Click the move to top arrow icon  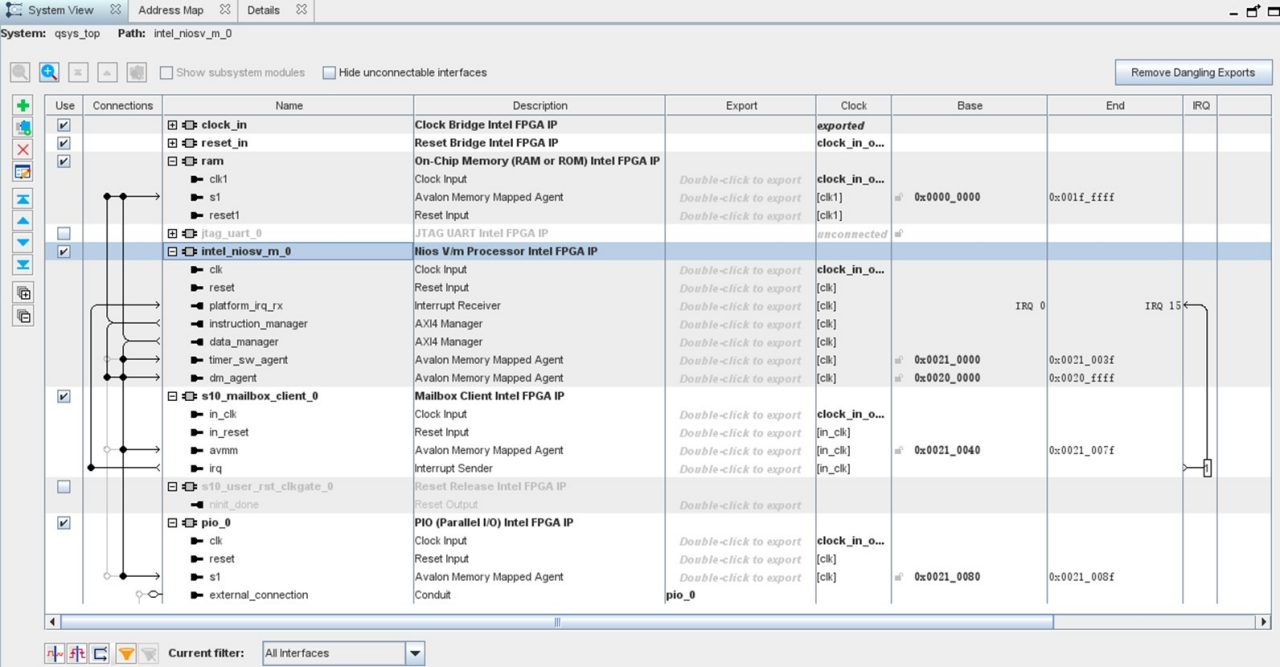point(23,199)
